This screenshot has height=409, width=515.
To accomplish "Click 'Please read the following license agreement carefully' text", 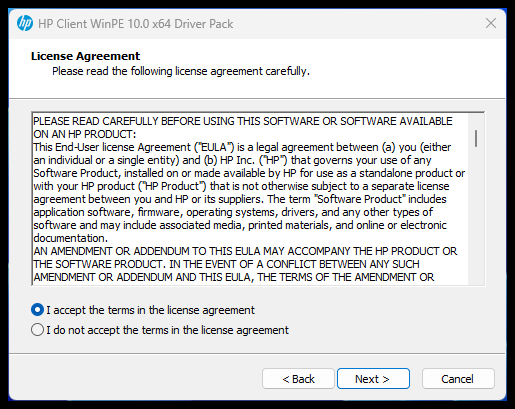I will [x=181, y=71].
